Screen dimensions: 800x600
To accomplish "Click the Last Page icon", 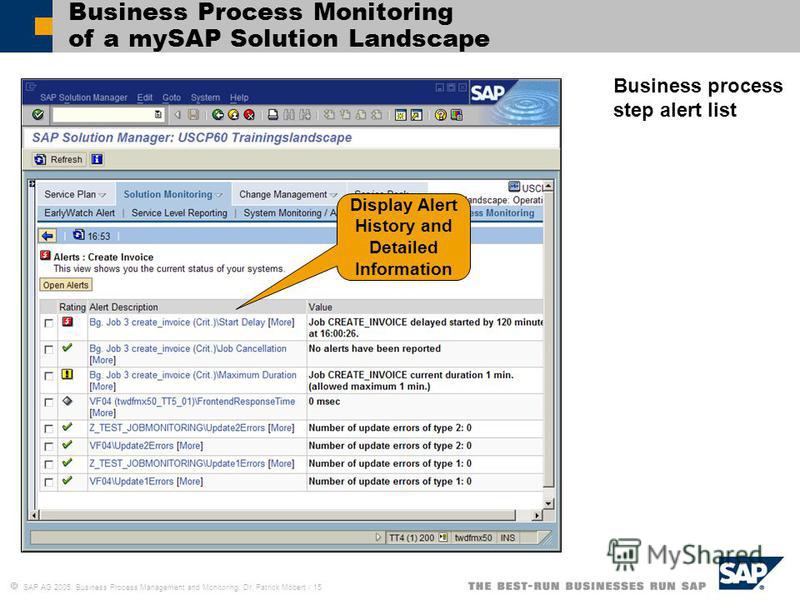I will click(x=376, y=115).
